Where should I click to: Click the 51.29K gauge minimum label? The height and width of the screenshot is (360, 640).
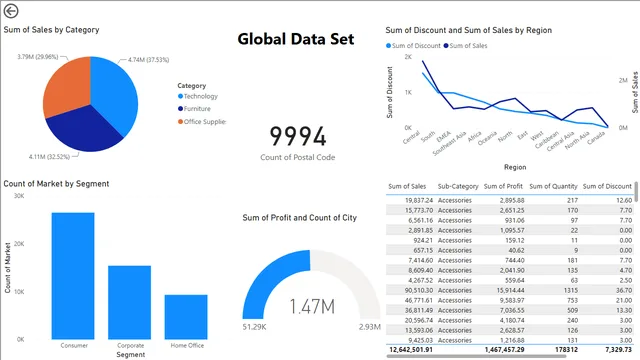pyautogui.click(x=254, y=327)
